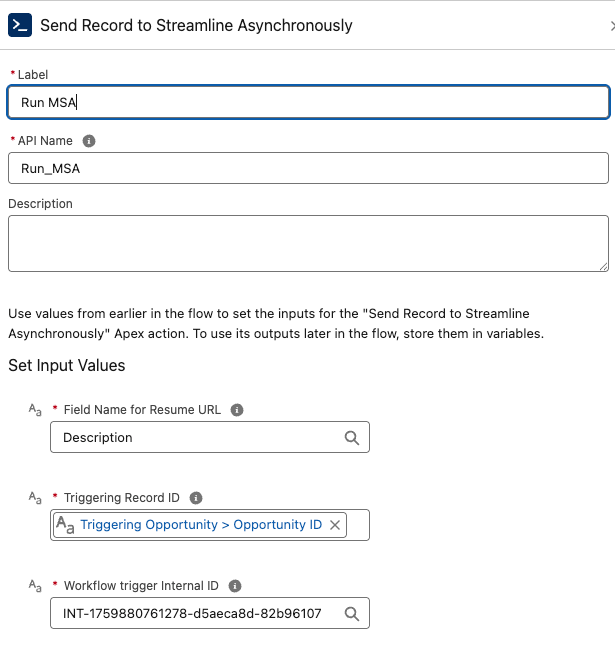615x646 pixels.
Task: Click info icon next to Workflow trigger Internal ID
Action: point(236,585)
